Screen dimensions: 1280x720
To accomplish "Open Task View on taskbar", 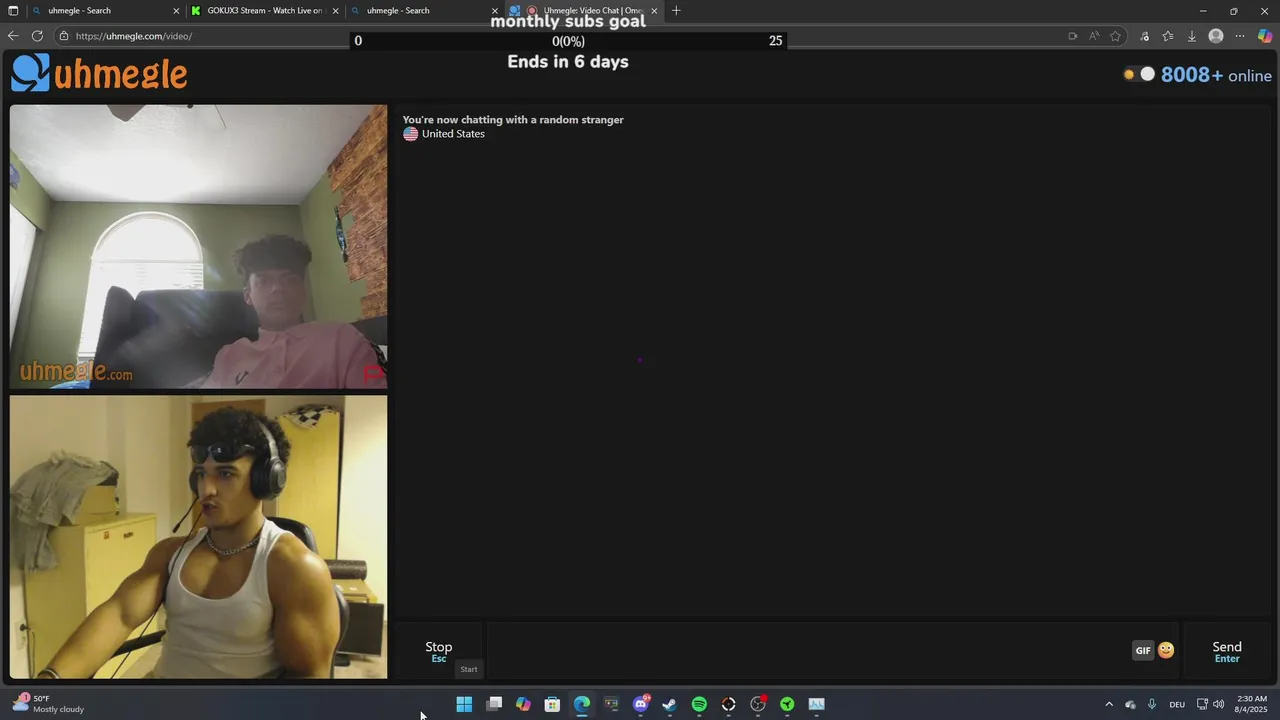I will tap(494, 704).
